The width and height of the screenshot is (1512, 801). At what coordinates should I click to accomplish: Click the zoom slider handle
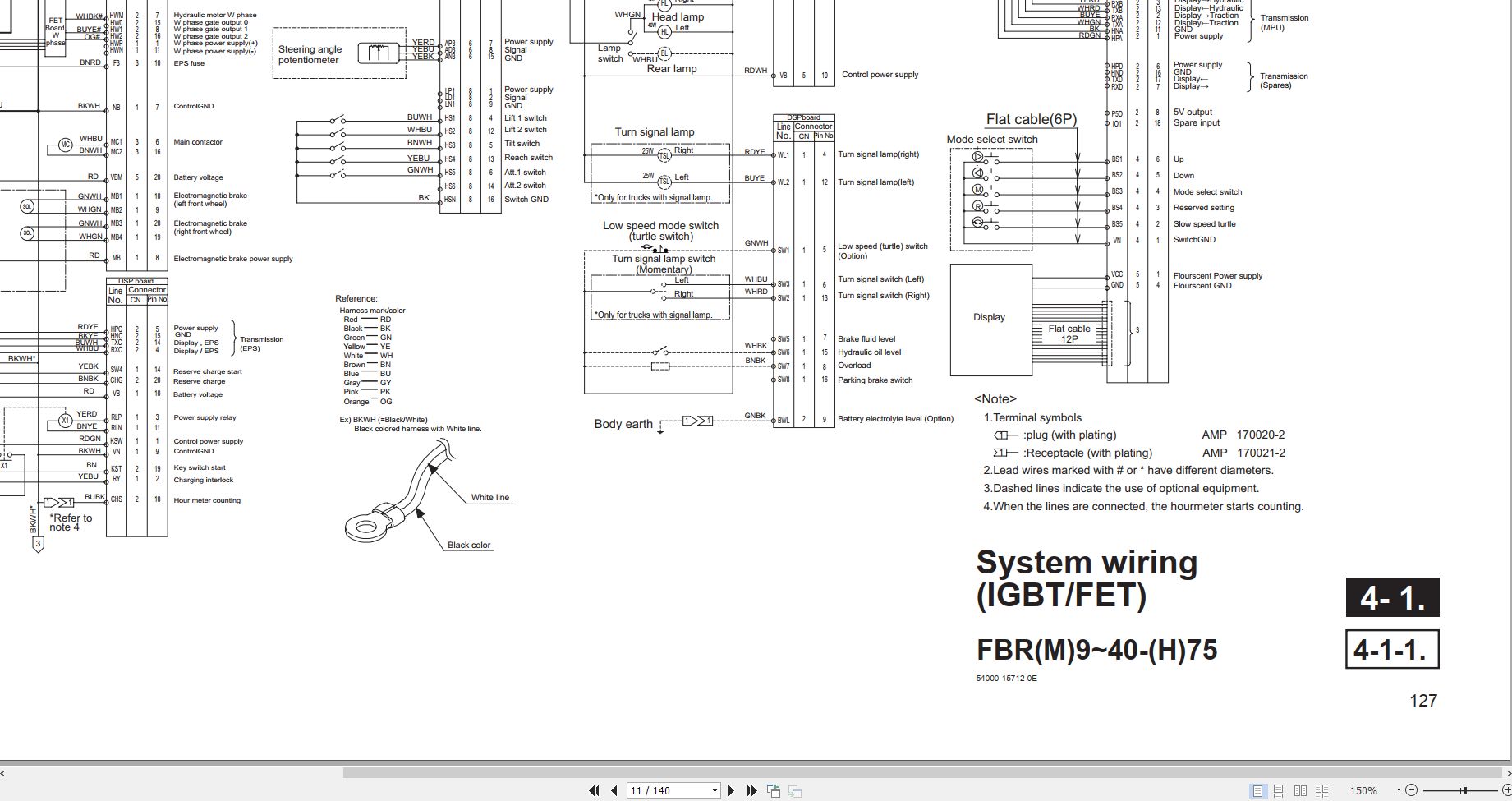(x=1464, y=790)
